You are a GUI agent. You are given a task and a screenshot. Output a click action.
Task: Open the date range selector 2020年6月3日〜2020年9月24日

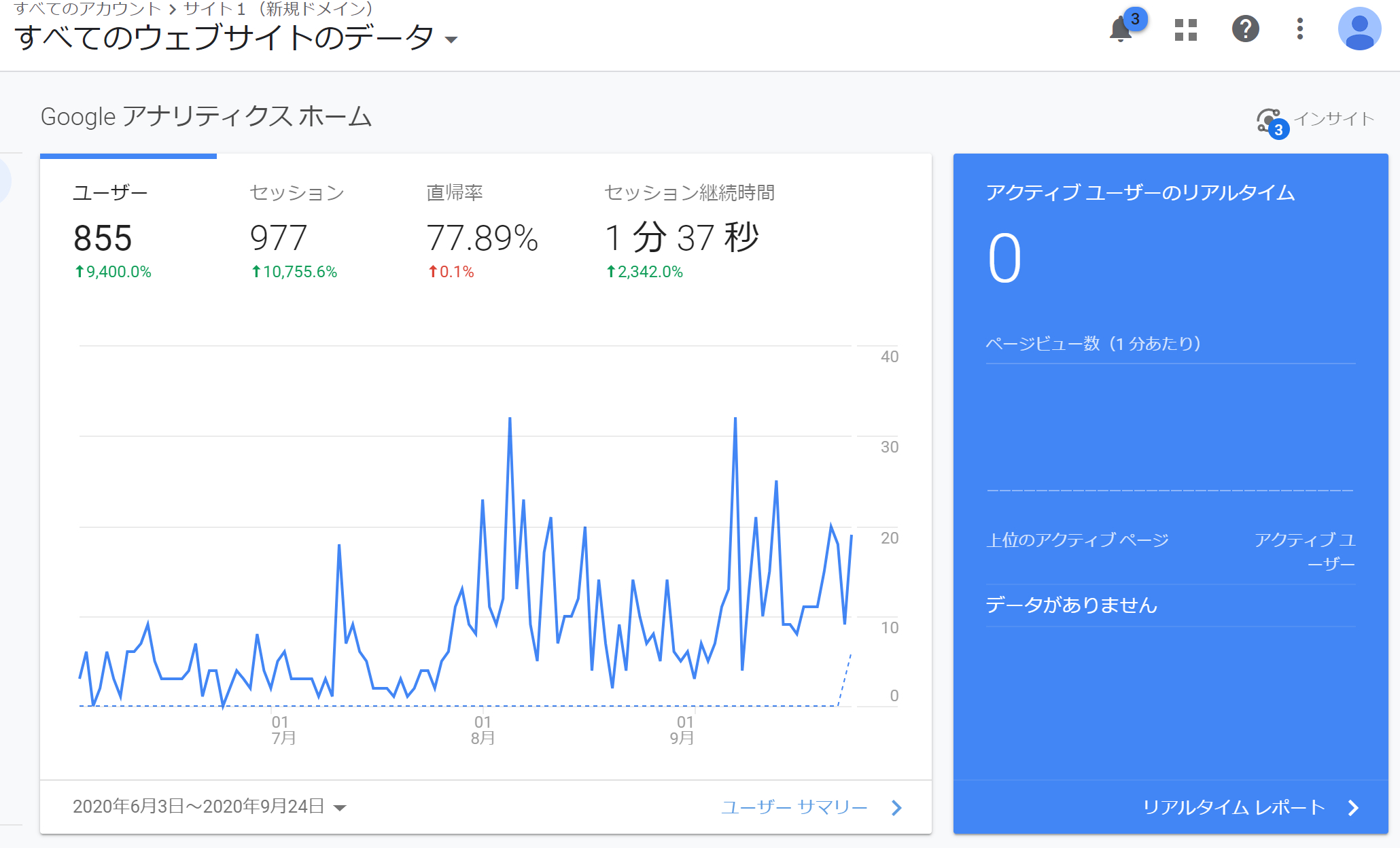pyautogui.click(x=204, y=807)
